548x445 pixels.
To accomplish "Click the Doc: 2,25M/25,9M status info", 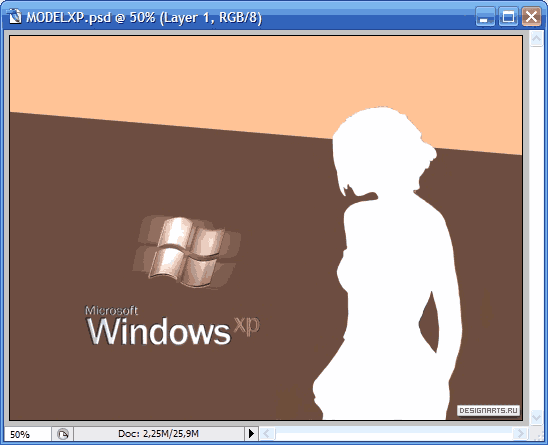I will (159, 434).
